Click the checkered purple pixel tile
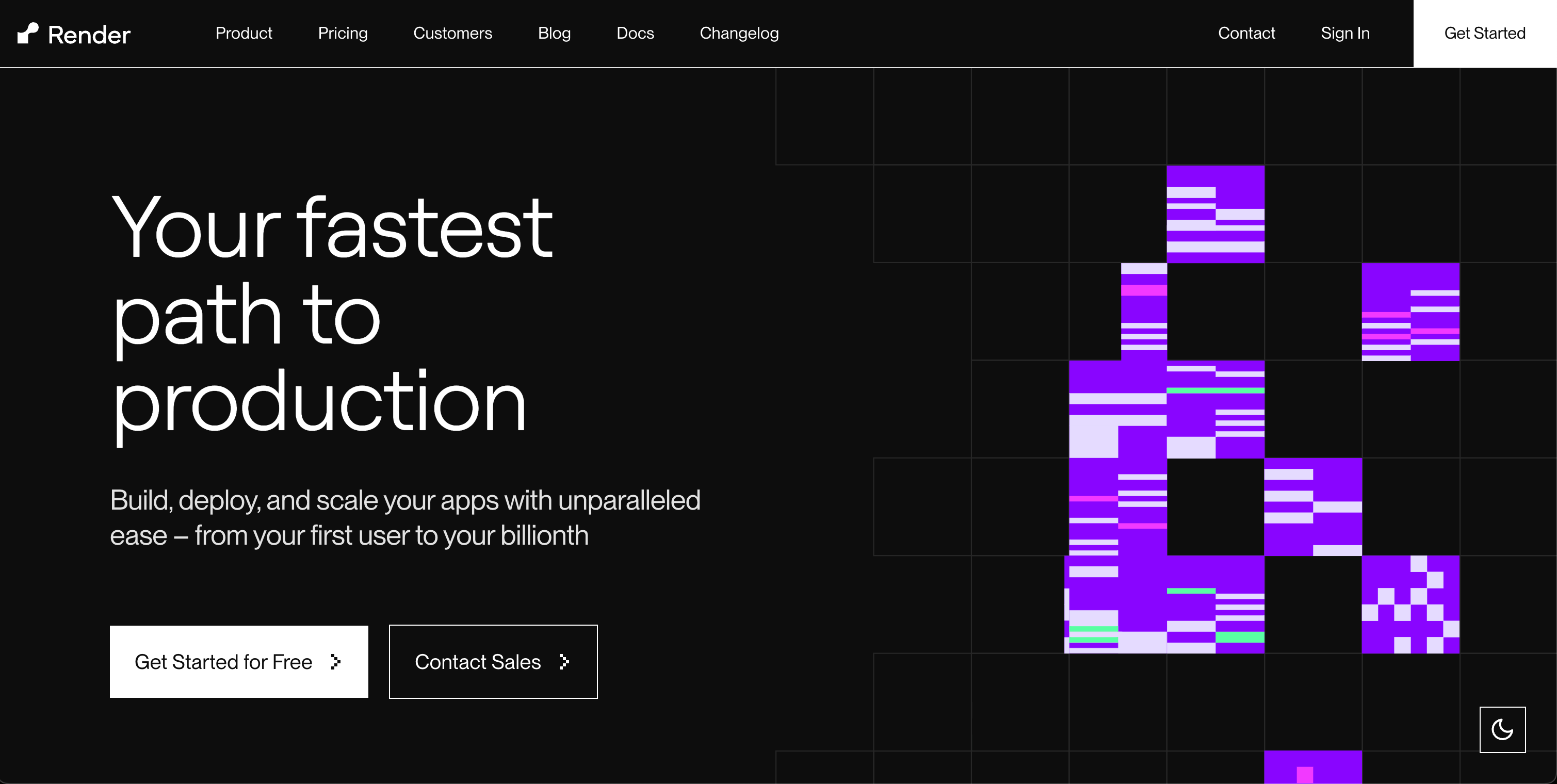The height and width of the screenshot is (784, 1557). point(1409,605)
